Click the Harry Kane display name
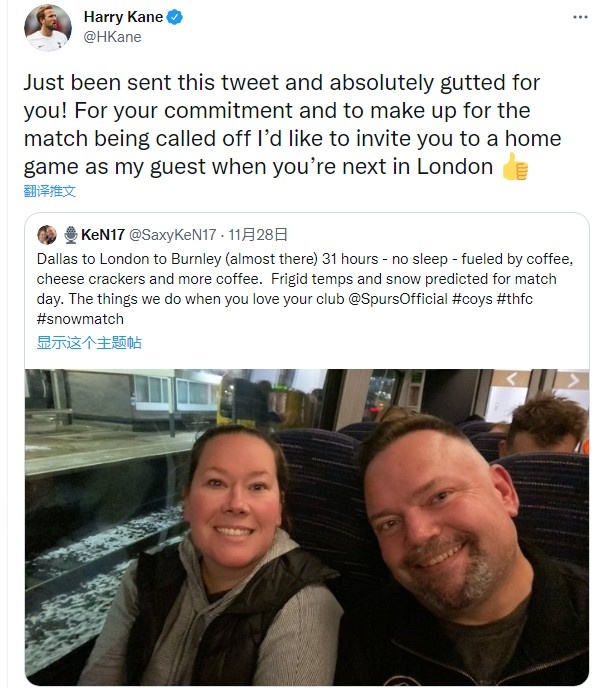Viewport: 603px width, 688px height. [123, 17]
